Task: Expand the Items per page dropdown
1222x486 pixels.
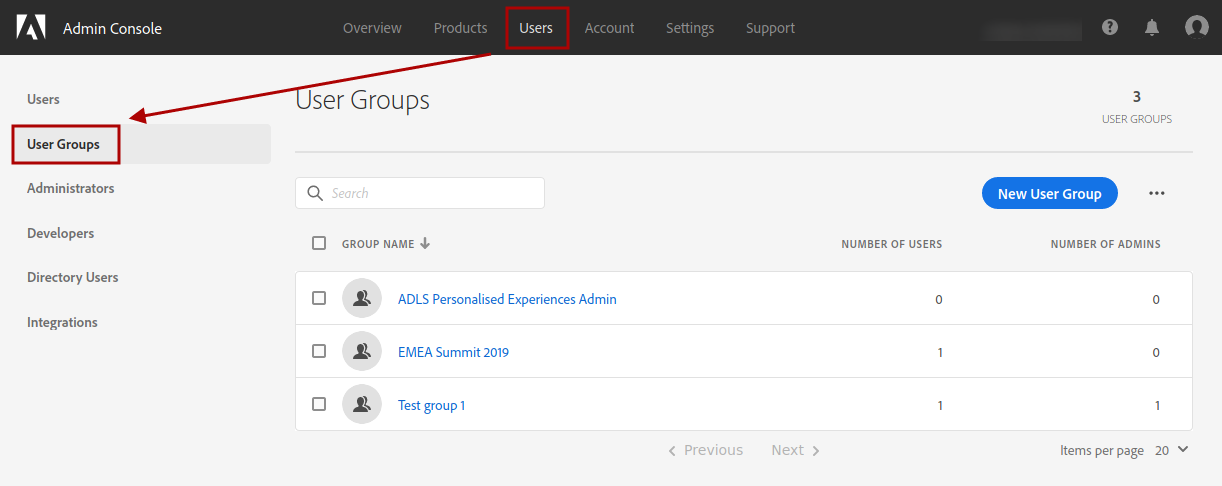Action: (x=1172, y=450)
